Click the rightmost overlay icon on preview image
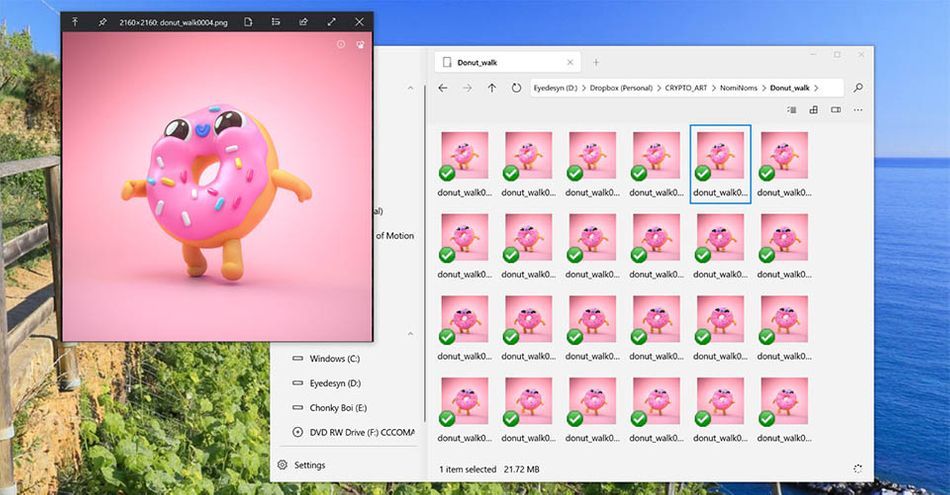 click(x=360, y=44)
